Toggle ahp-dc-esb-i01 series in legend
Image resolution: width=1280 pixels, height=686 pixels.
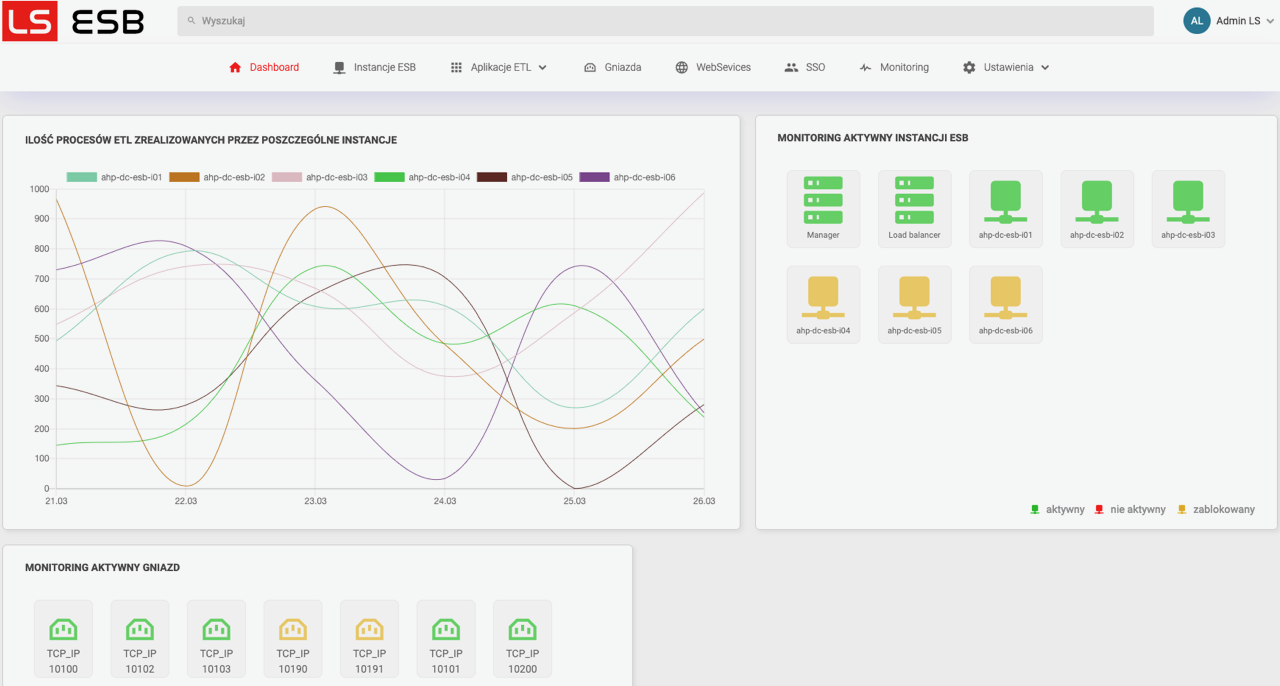114,177
